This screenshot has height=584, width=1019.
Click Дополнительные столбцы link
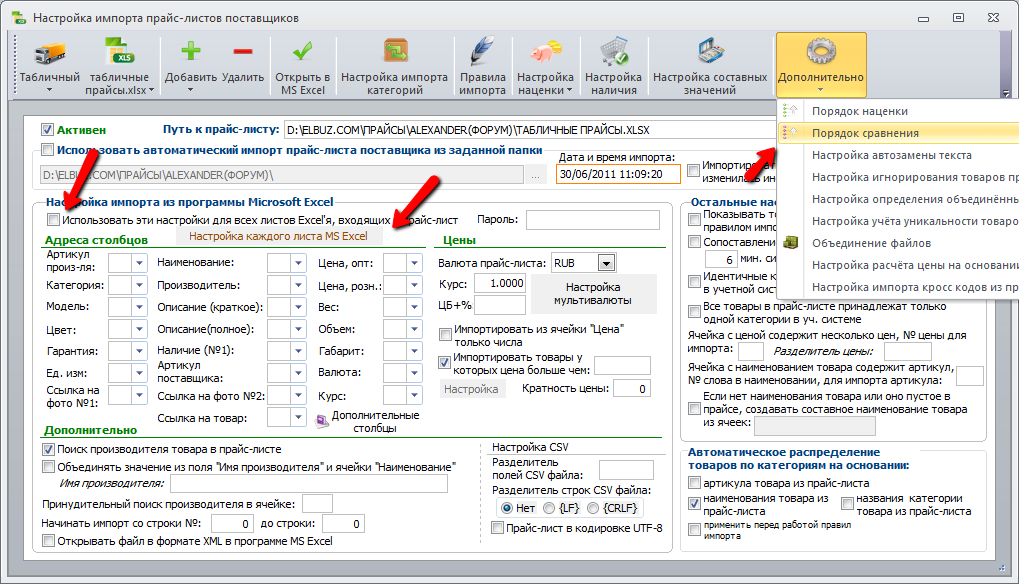pyautogui.click(x=375, y=422)
